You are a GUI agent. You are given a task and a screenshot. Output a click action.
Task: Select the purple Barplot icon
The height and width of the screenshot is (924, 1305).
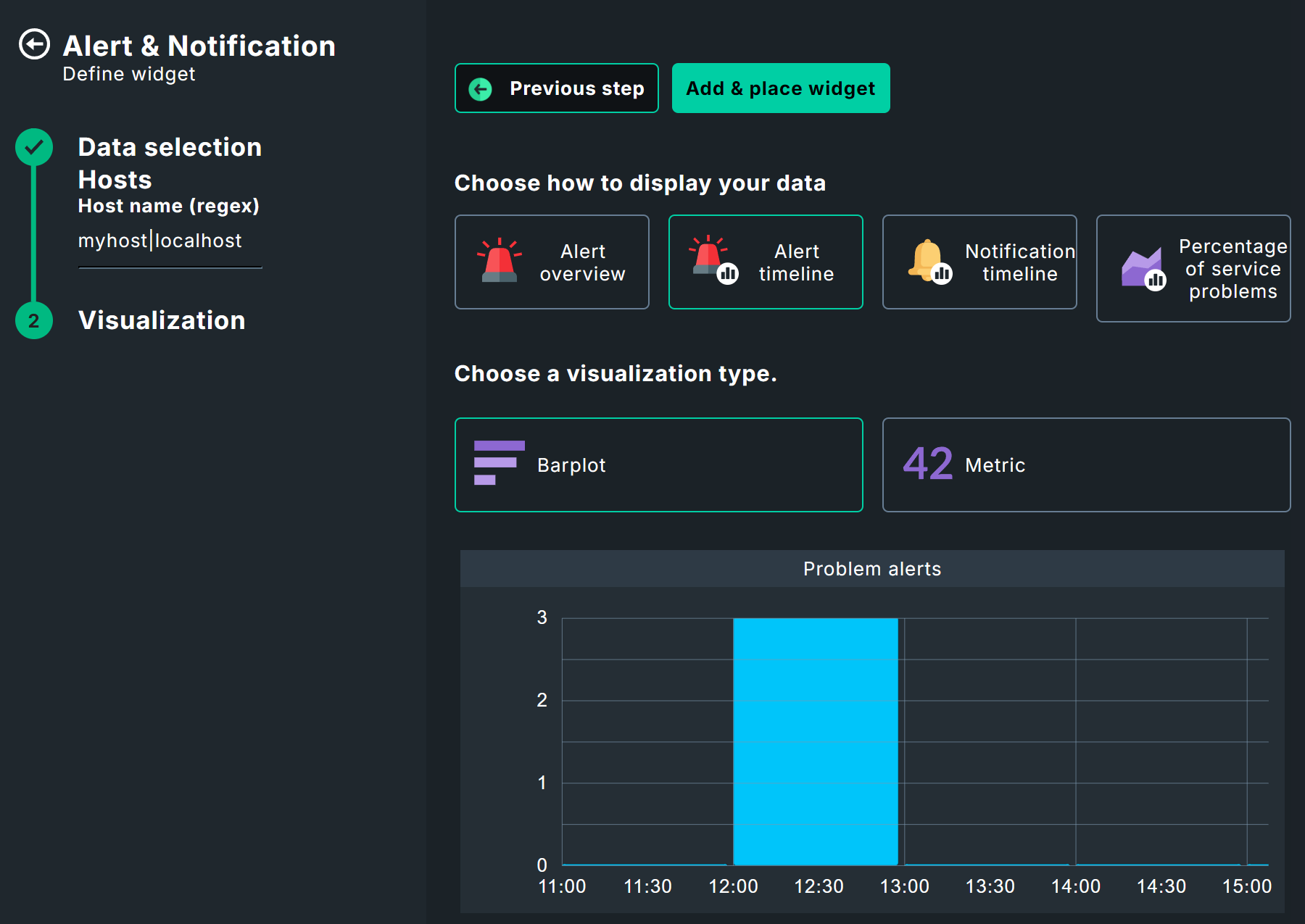(x=500, y=463)
